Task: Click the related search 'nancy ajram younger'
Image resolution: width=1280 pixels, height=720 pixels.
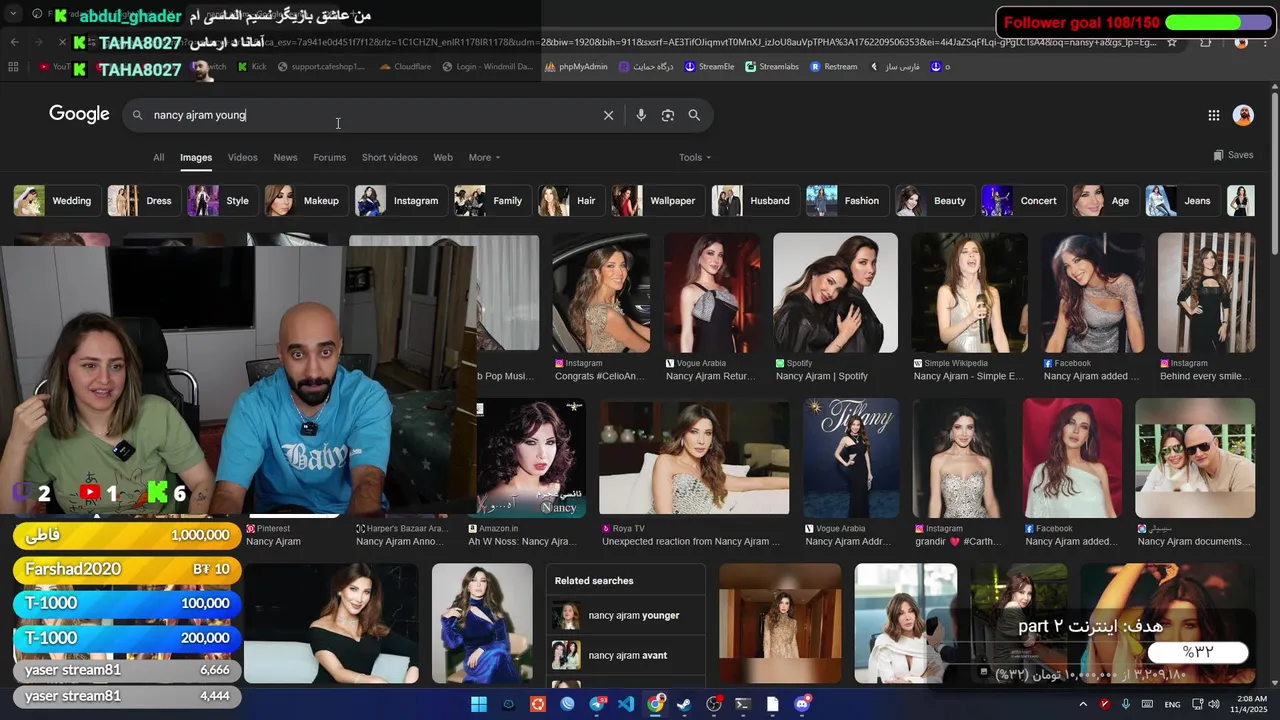Action: point(626,615)
